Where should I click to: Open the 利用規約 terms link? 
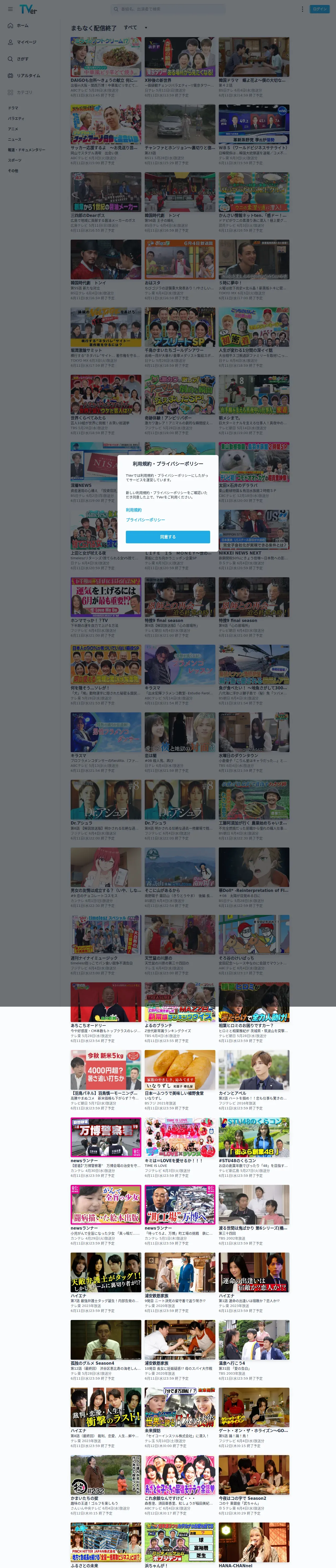[133, 510]
